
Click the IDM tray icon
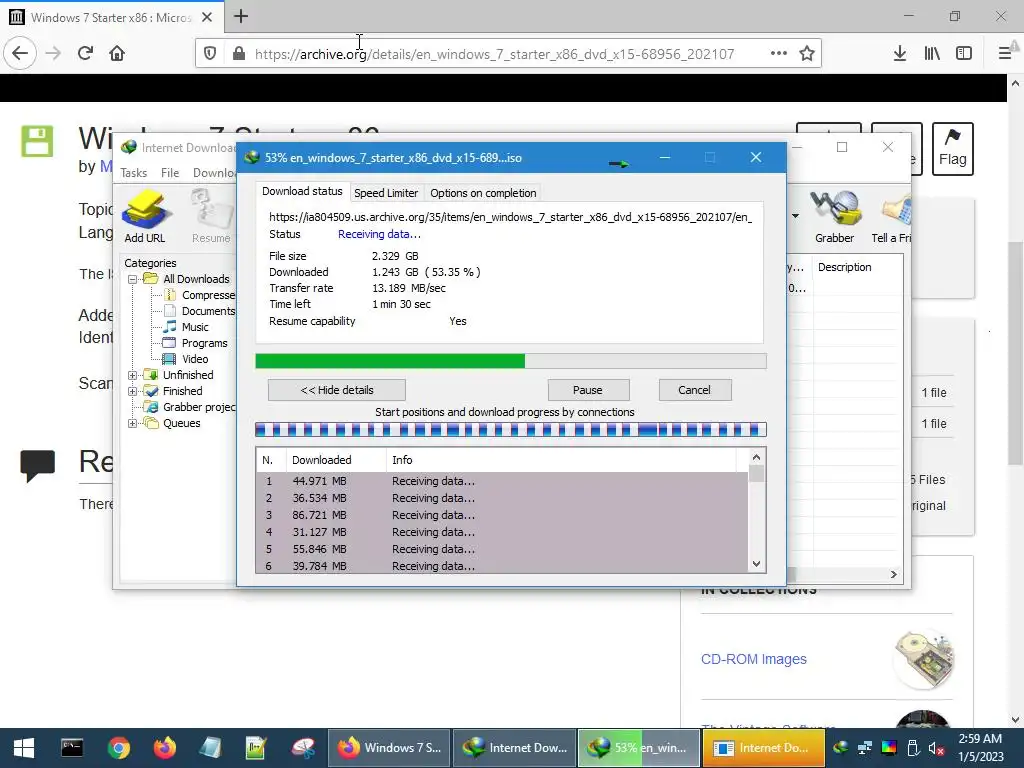tap(840, 748)
